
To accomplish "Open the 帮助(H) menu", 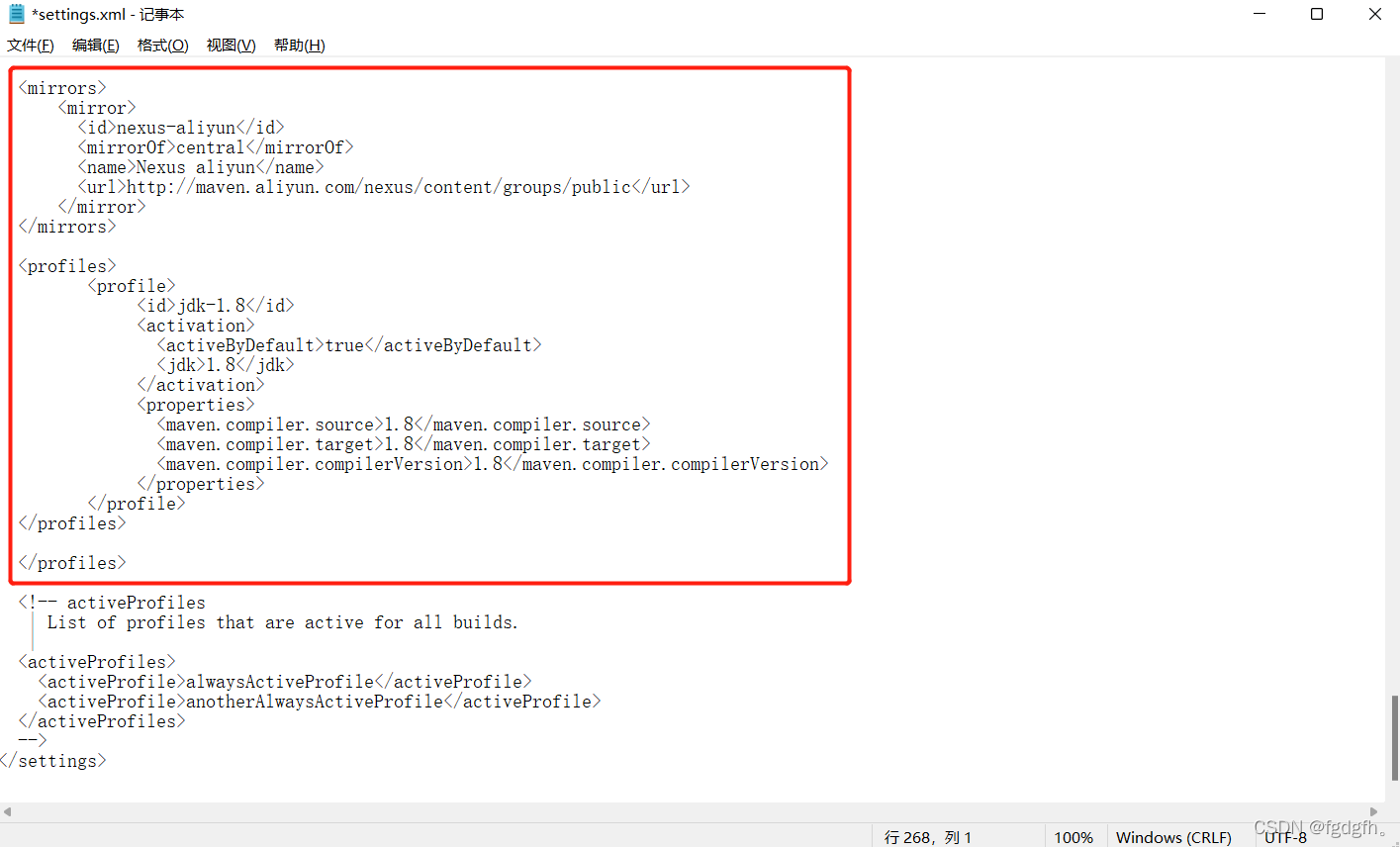I will point(298,45).
